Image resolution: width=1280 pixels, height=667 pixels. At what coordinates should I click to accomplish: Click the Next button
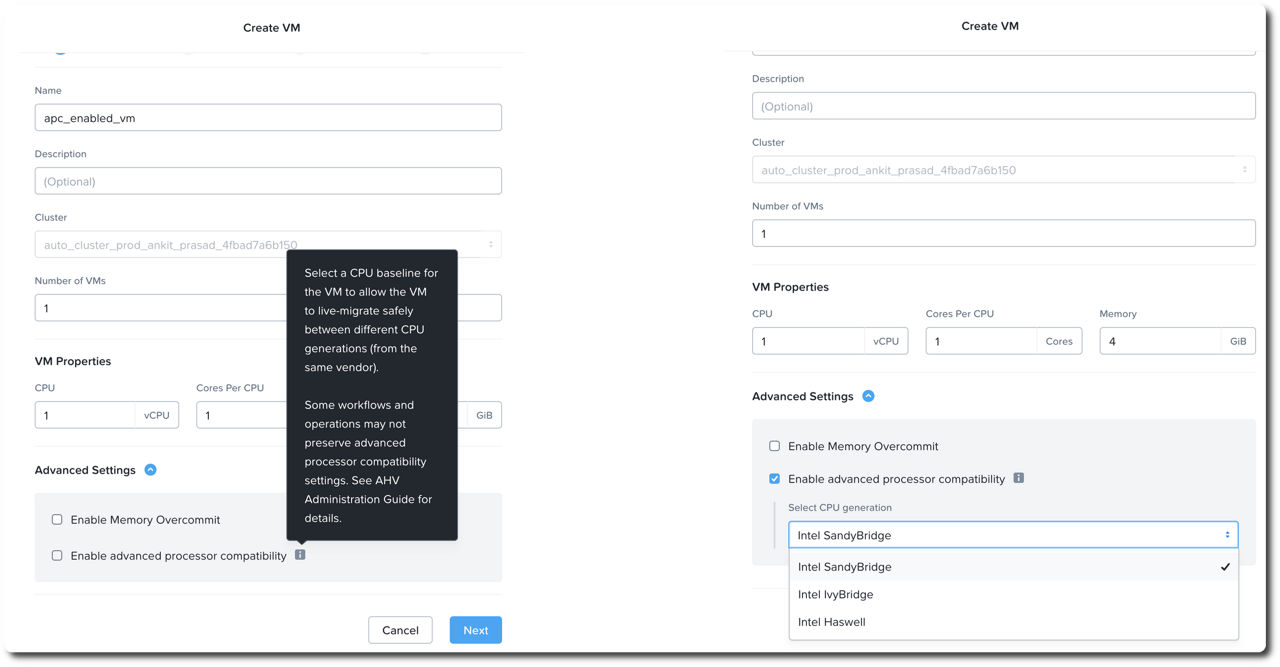pos(475,630)
